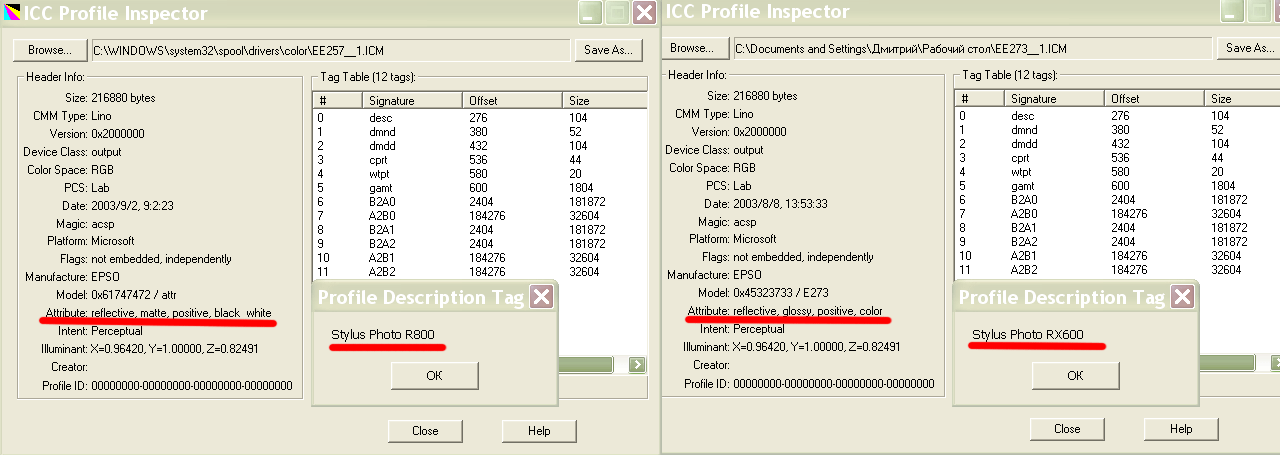Close the left Inspector via Close button

[x=425, y=431]
